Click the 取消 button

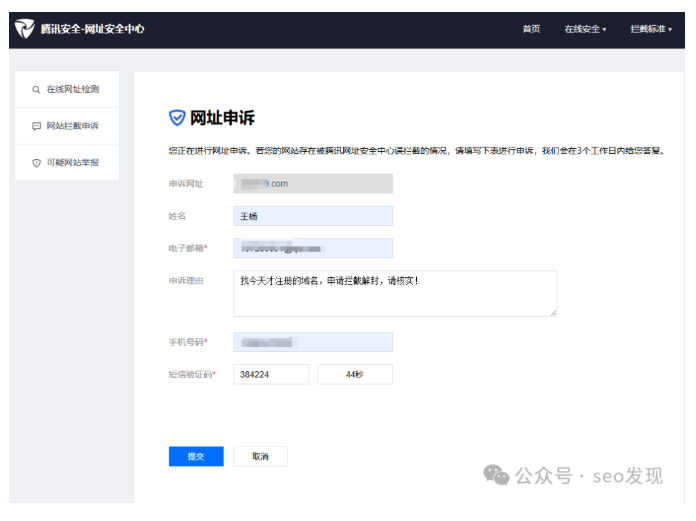(x=261, y=456)
